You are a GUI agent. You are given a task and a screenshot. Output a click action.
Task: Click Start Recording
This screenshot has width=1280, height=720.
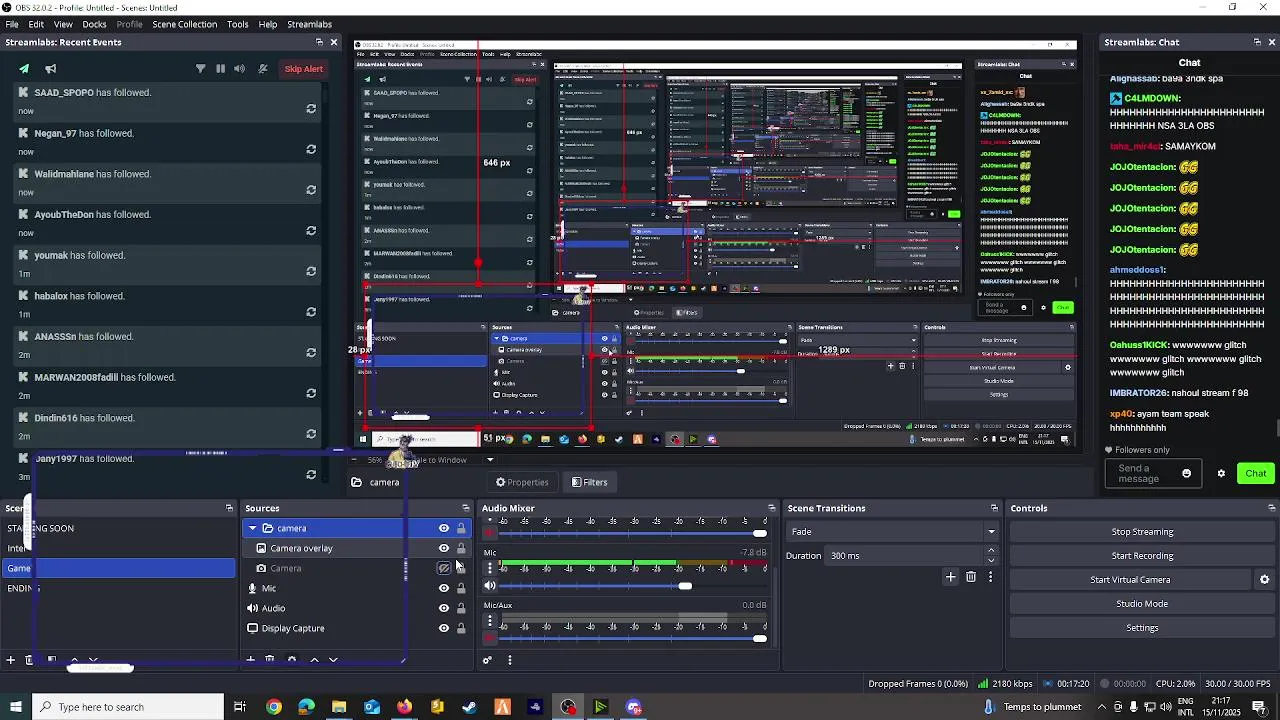tap(1142, 556)
